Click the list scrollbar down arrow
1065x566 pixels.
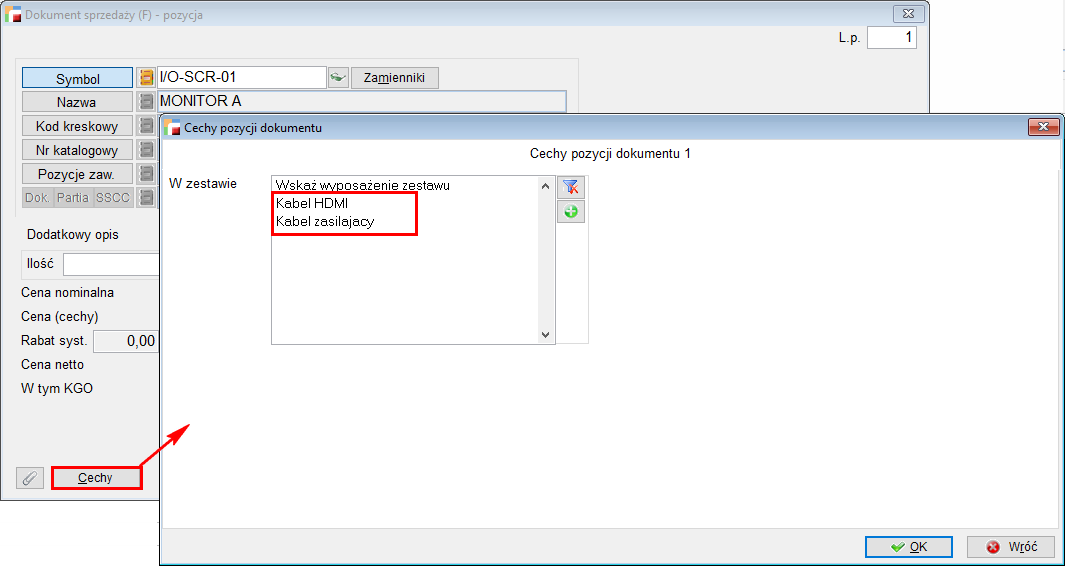546,335
